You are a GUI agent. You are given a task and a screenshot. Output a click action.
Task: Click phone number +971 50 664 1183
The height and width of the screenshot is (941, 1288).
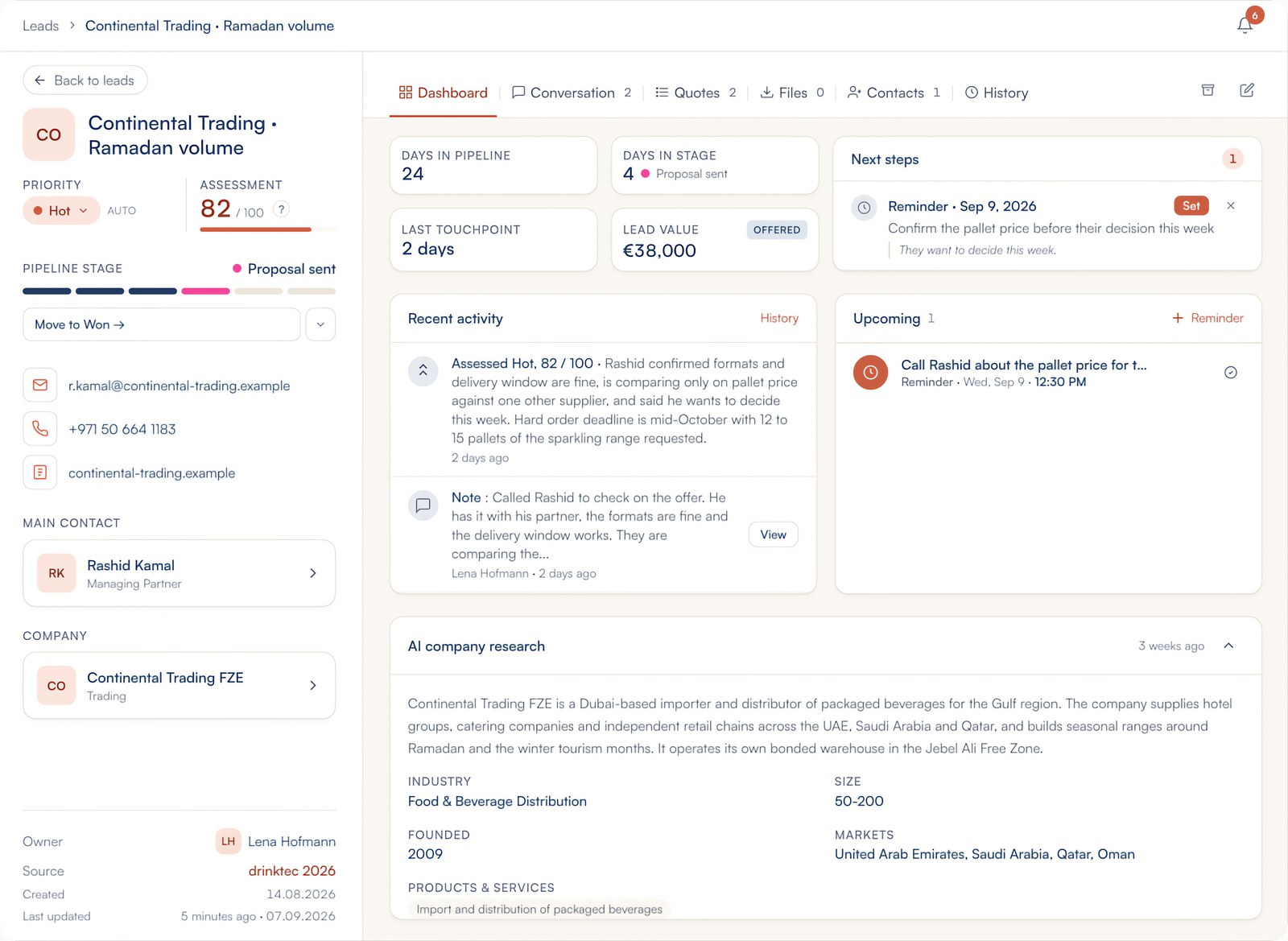122,429
